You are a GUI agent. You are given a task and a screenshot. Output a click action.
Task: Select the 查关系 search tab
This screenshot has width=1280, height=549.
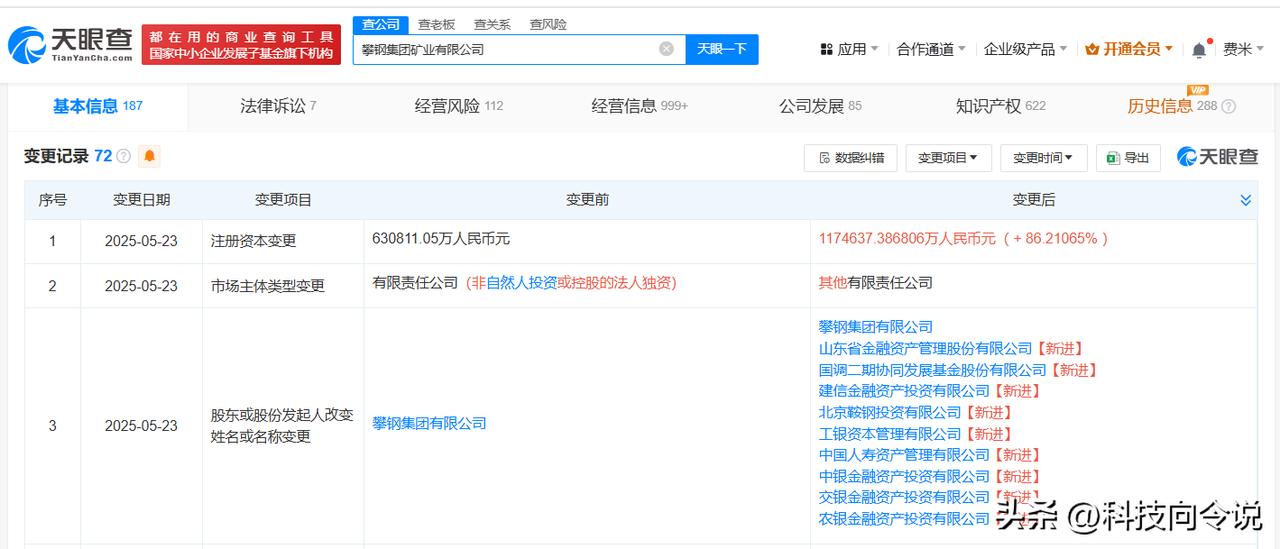(x=492, y=24)
